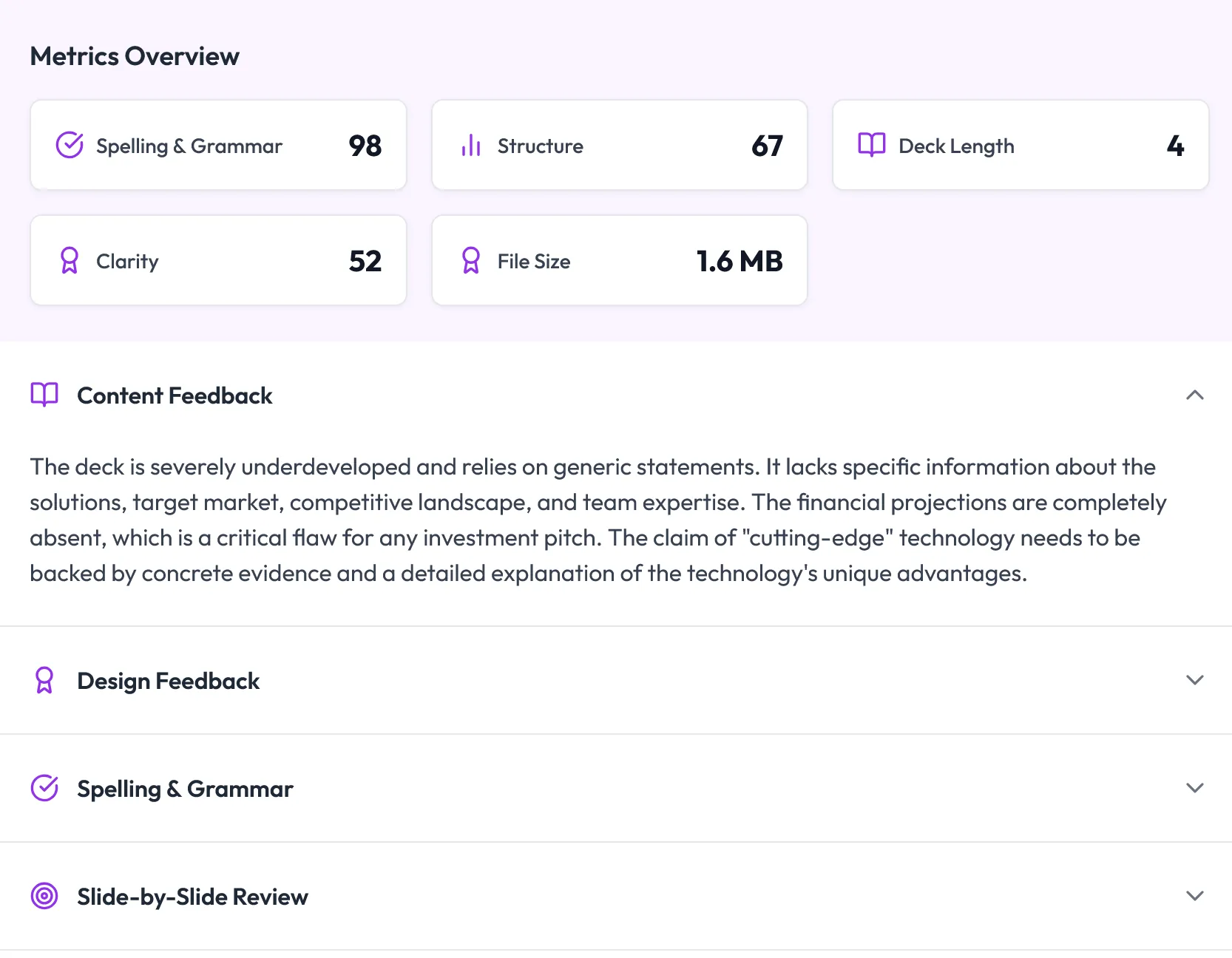Image resolution: width=1232 pixels, height=958 pixels.
Task: Collapse the Content Feedback section chevron
Action: [x=1195, y=395]
